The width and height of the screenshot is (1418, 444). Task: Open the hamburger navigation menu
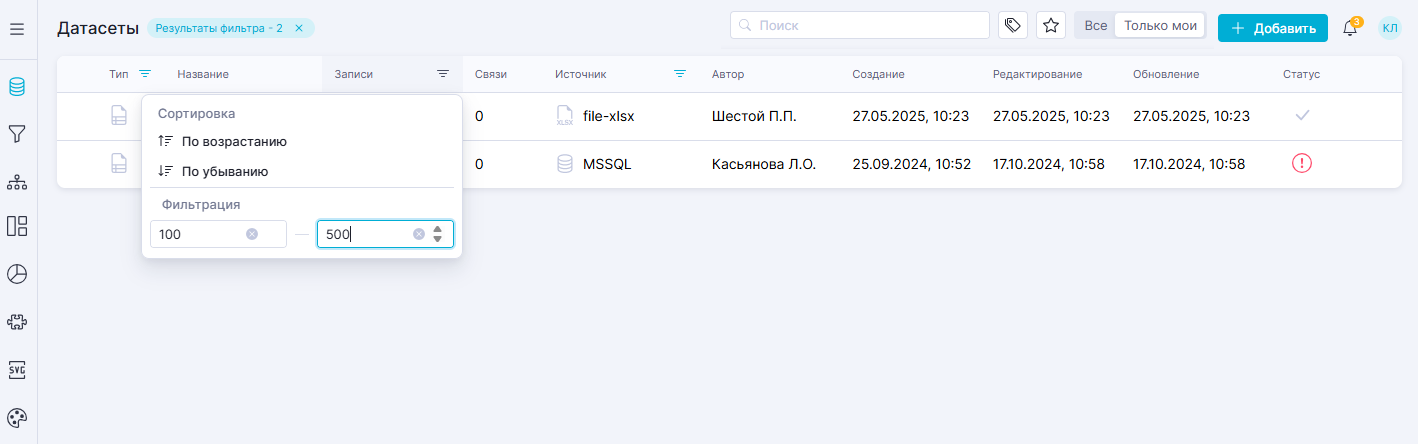(x=17, y=29)
